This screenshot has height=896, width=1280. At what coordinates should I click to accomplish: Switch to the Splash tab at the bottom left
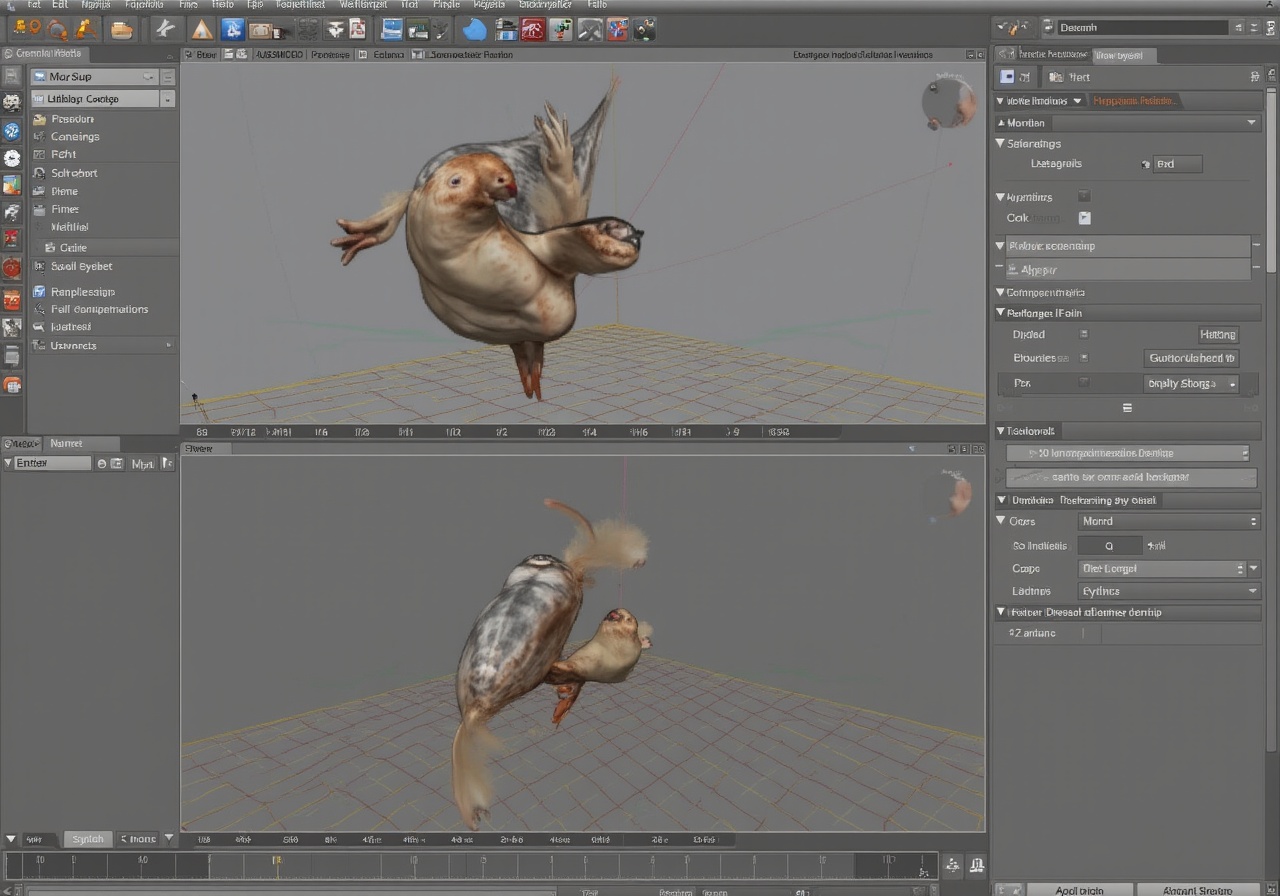click(87, 839)
